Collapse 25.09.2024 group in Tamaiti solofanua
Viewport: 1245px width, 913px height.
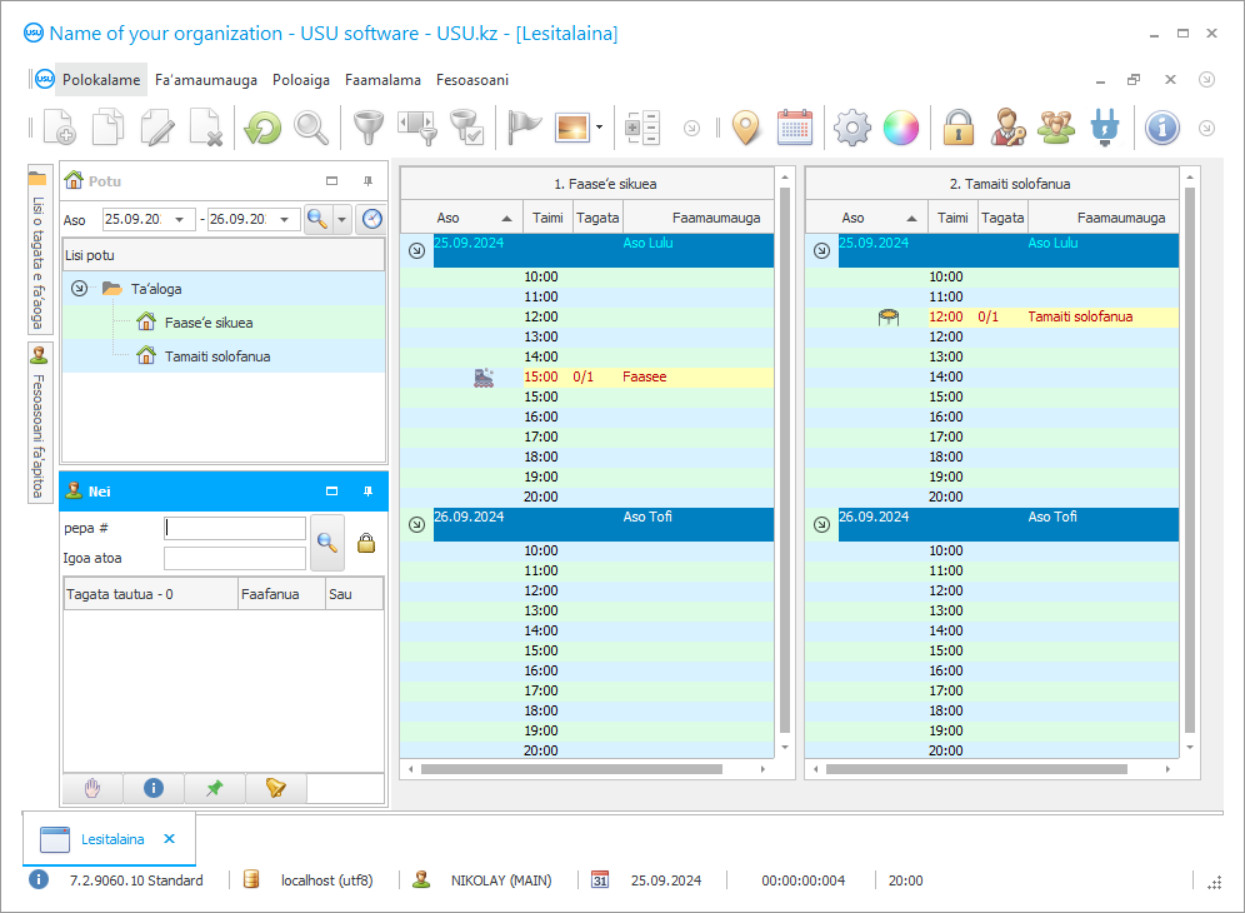tap(821, 251)
